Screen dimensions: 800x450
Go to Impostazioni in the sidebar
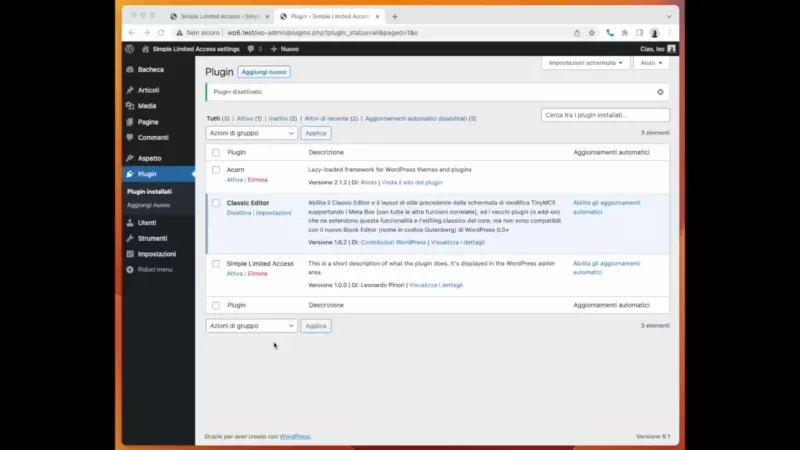click(x=156, y=254)
